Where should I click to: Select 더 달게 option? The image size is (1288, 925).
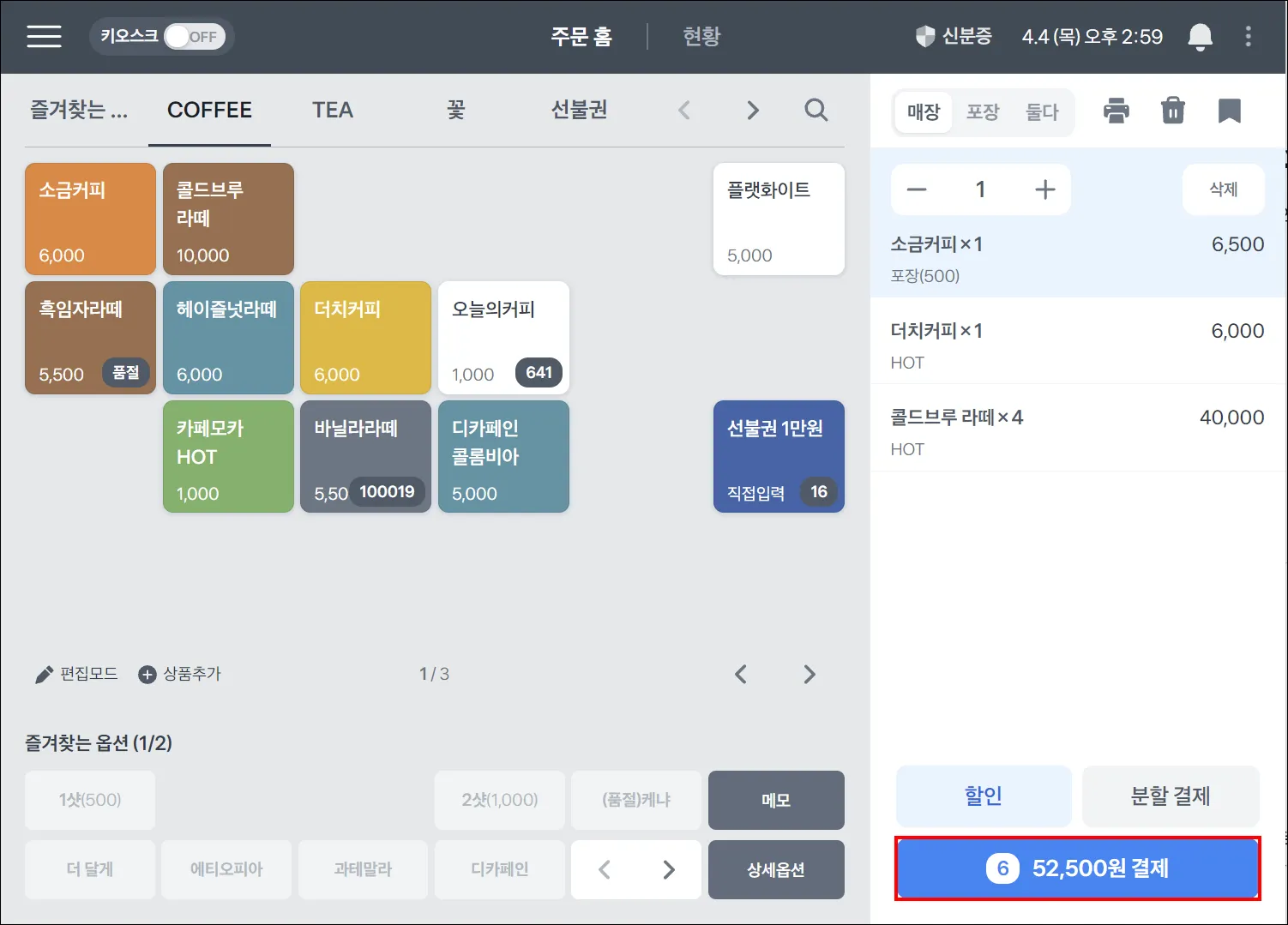click(90, 869)
